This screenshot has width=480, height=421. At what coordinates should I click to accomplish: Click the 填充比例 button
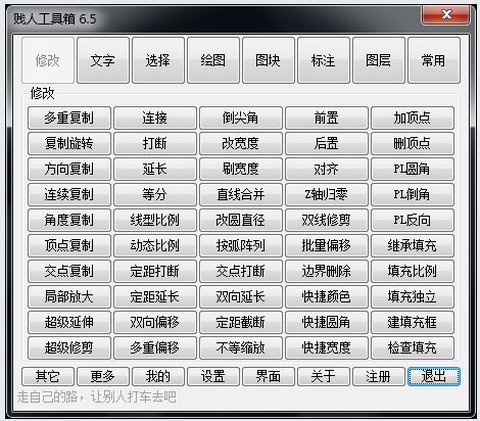pos(412,271)
